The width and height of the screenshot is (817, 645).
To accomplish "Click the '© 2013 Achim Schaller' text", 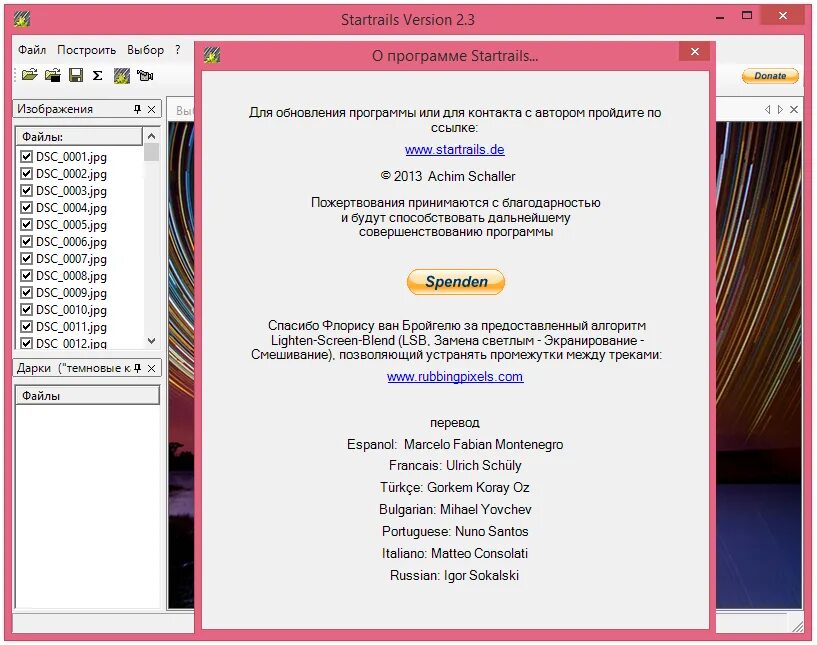I will pyautogui.click(x=448, y=176).
